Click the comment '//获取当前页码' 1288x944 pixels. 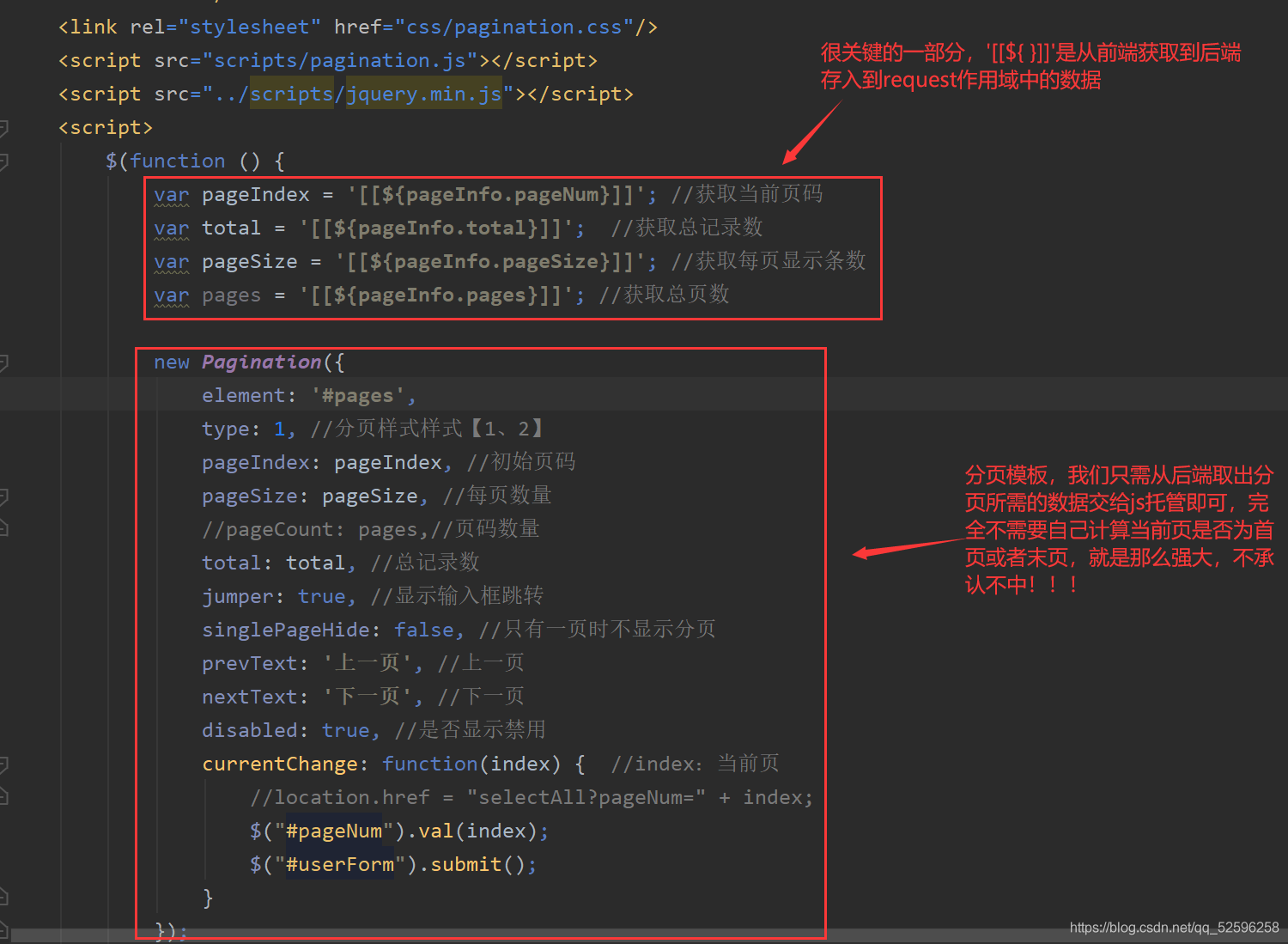pyautogui.click(x=747, y=195)
